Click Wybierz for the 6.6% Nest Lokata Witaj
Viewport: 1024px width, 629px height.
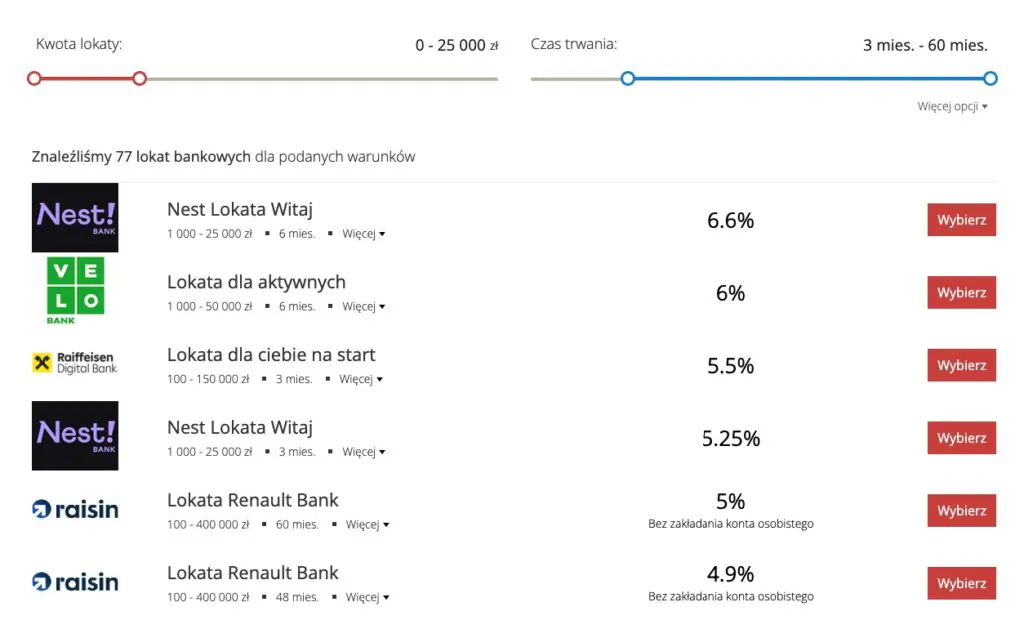click(x=961, y=219)
